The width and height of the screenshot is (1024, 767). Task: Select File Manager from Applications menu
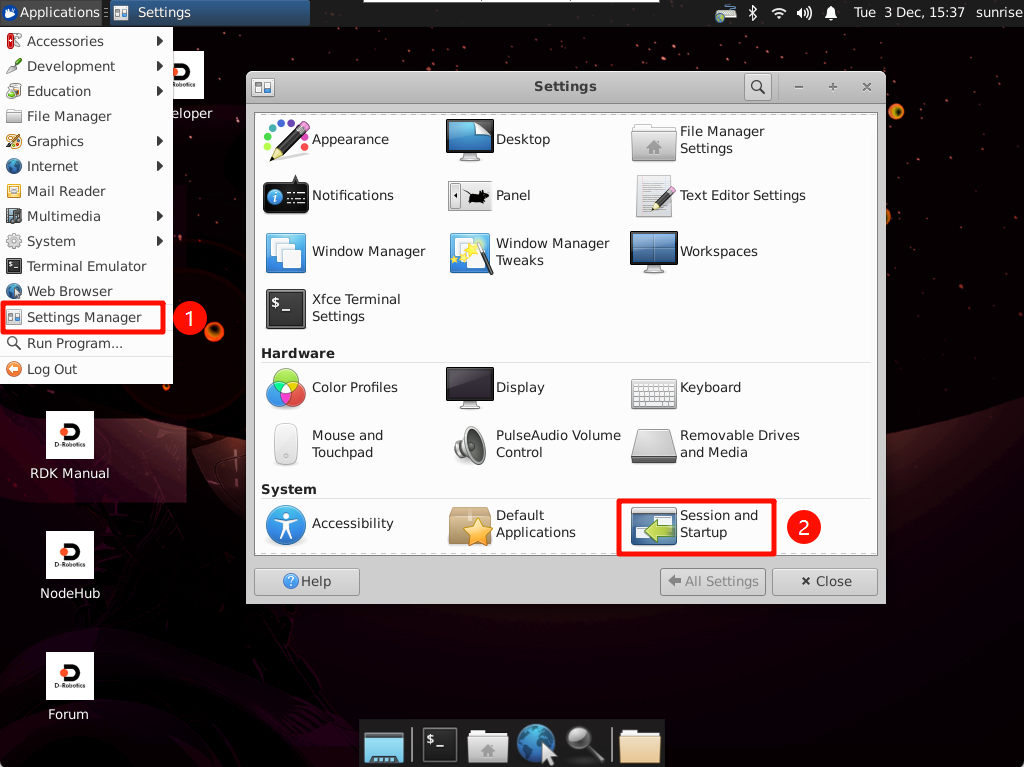pyautogui.click(x=86, y=116)
